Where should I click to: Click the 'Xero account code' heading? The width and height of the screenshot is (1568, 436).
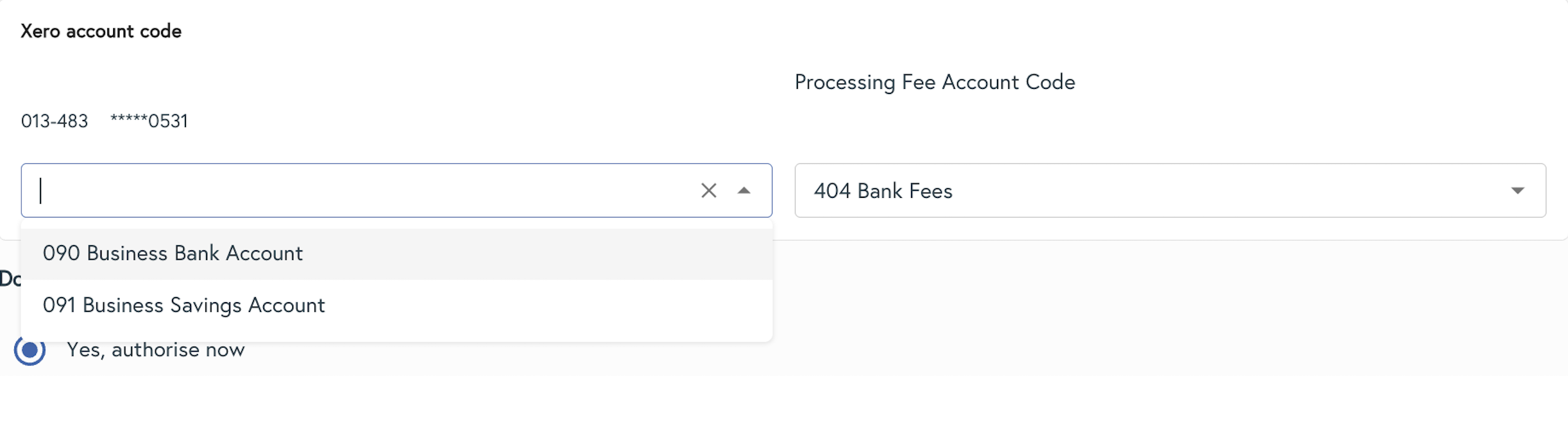click(101, 32)
